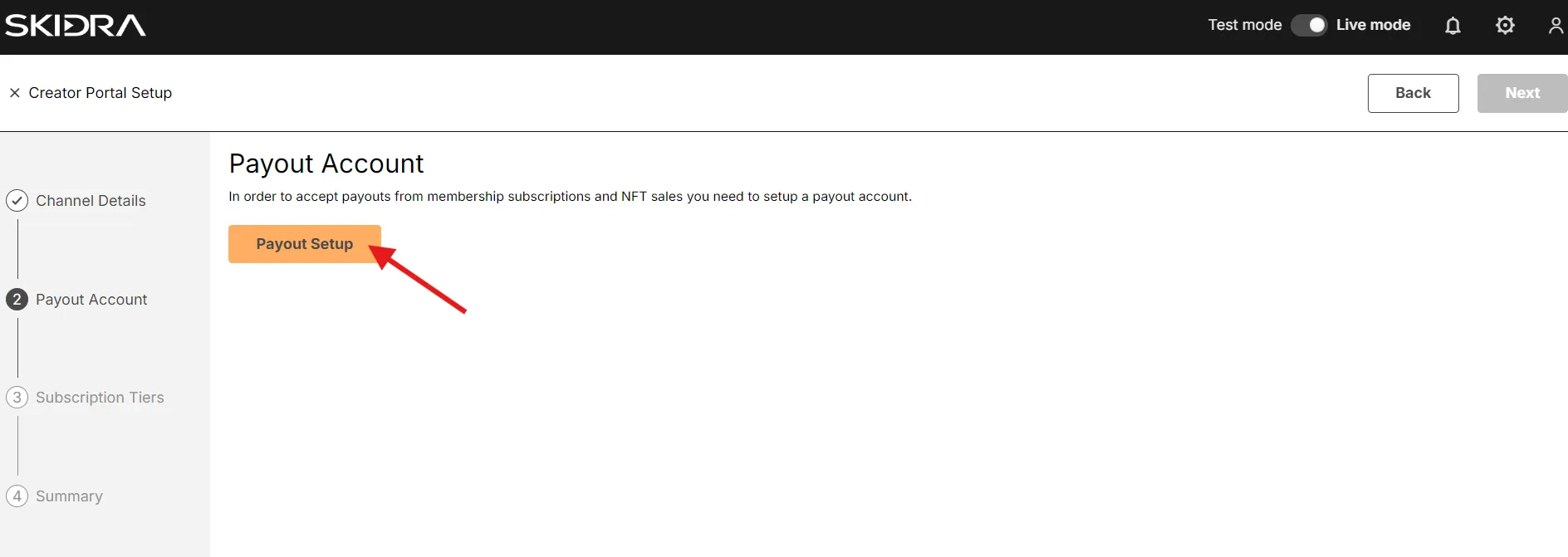Open the user profile icon
This screenshot has width=1568, height=557.
pyautogui.click(x=1556, y=26)
